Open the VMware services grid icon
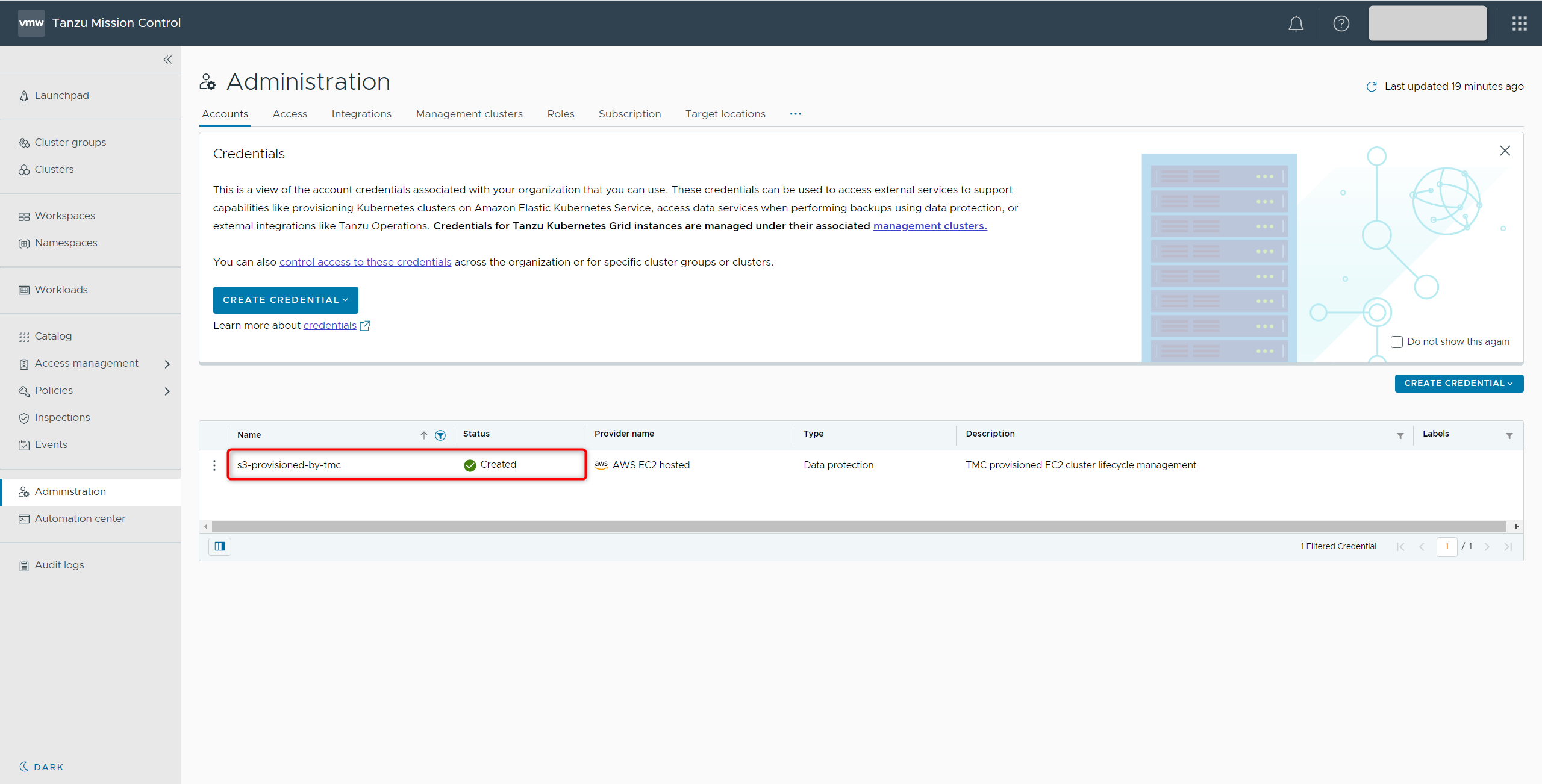 click(x=1519, y=23)
